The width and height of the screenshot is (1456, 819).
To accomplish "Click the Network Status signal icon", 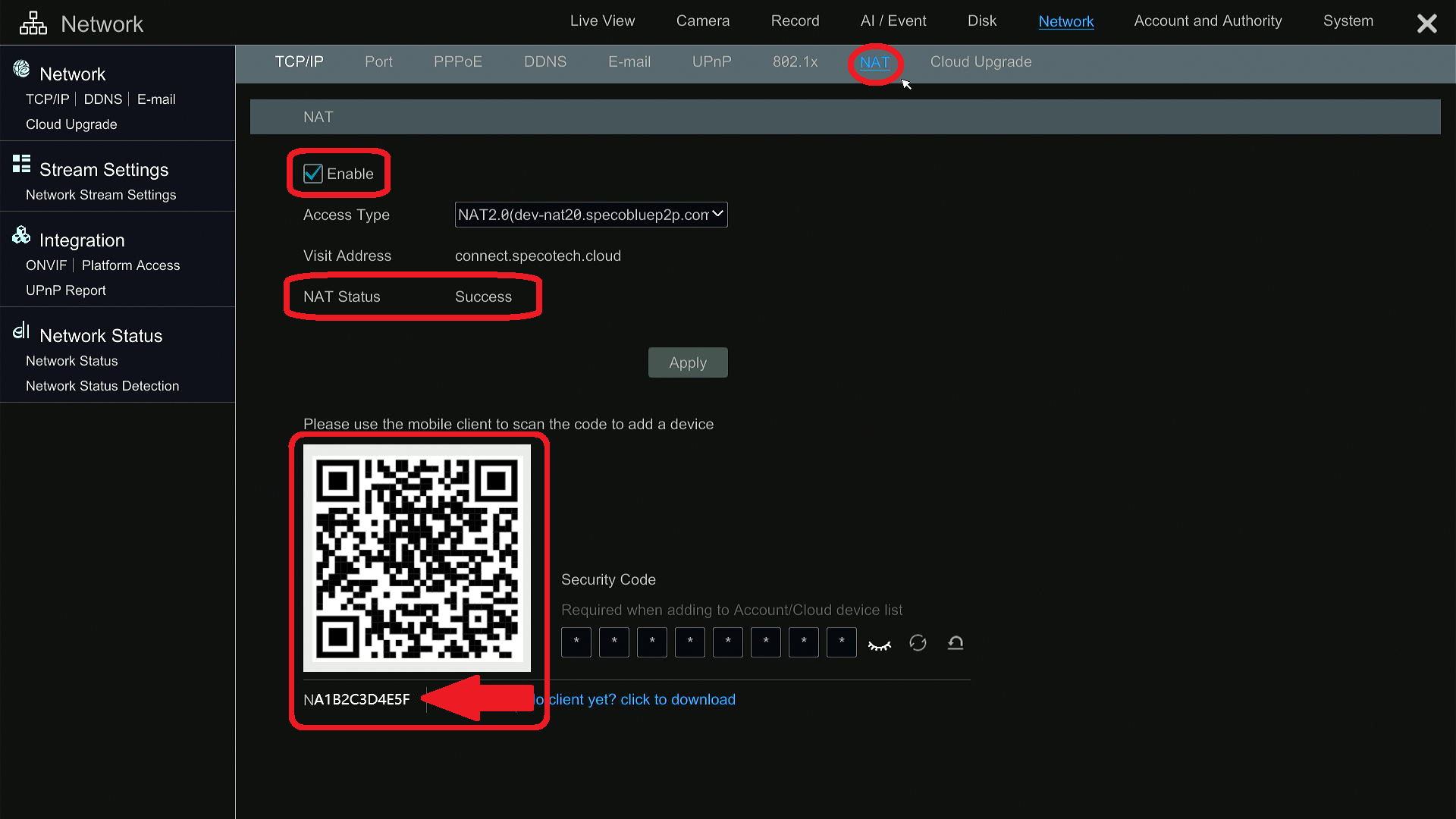I will pos(20,331).
